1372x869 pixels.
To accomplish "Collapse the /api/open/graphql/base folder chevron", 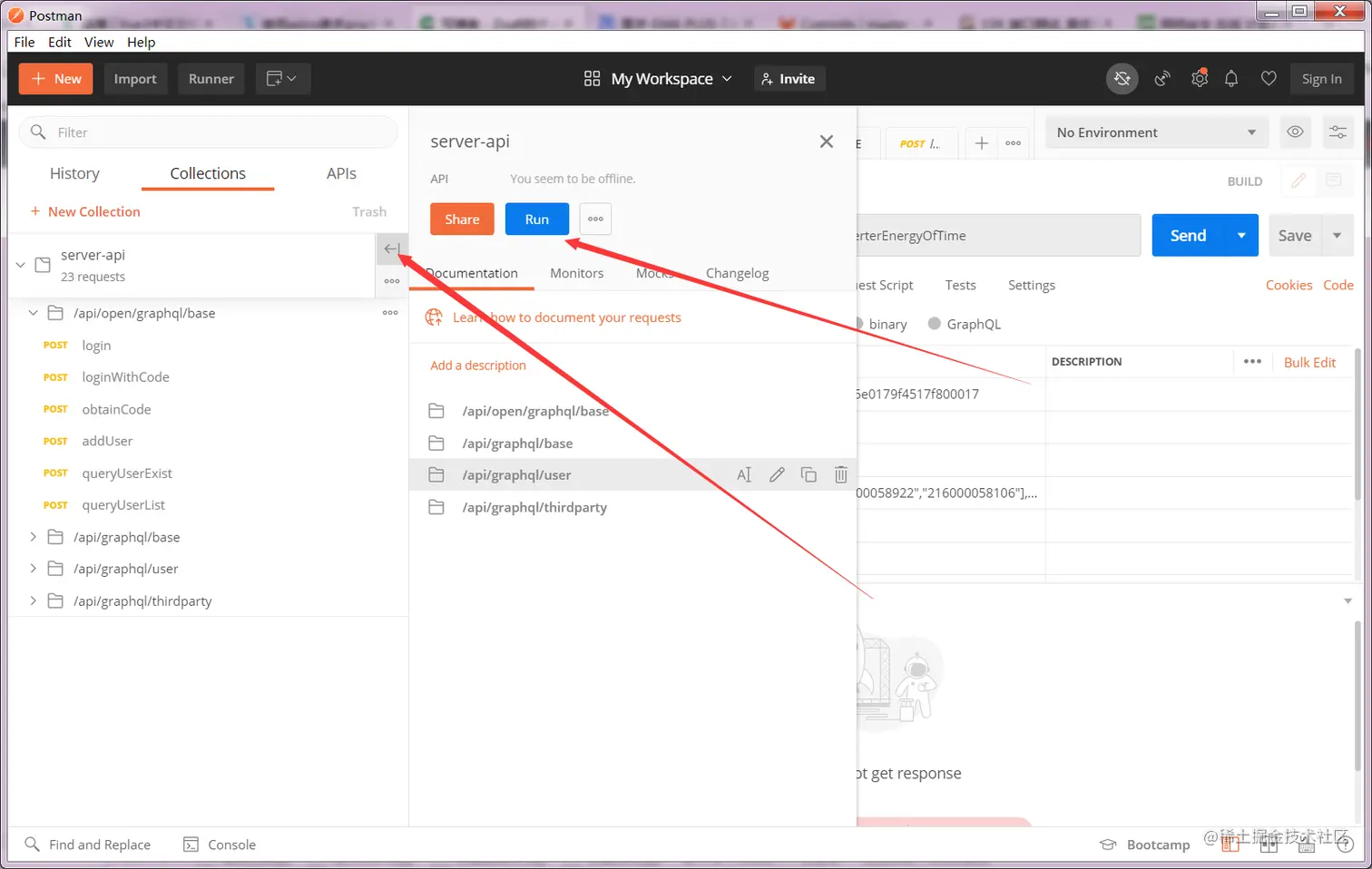I will pyautogui.click(x=33, y=313).
